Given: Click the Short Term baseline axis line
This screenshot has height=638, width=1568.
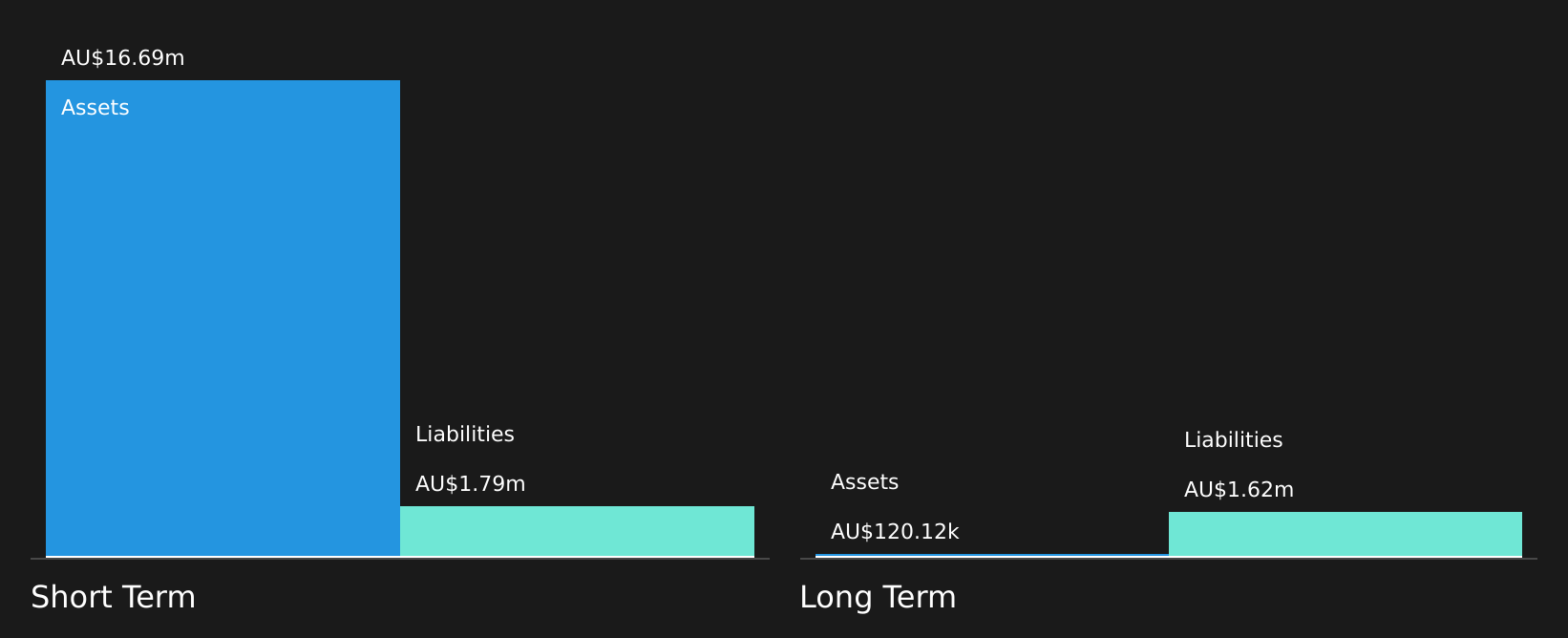Looking at the screenshot, I should click(400, 559).
